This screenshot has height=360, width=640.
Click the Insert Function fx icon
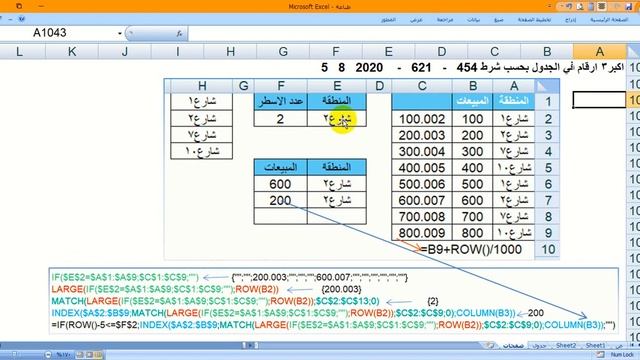pos(179,33)
